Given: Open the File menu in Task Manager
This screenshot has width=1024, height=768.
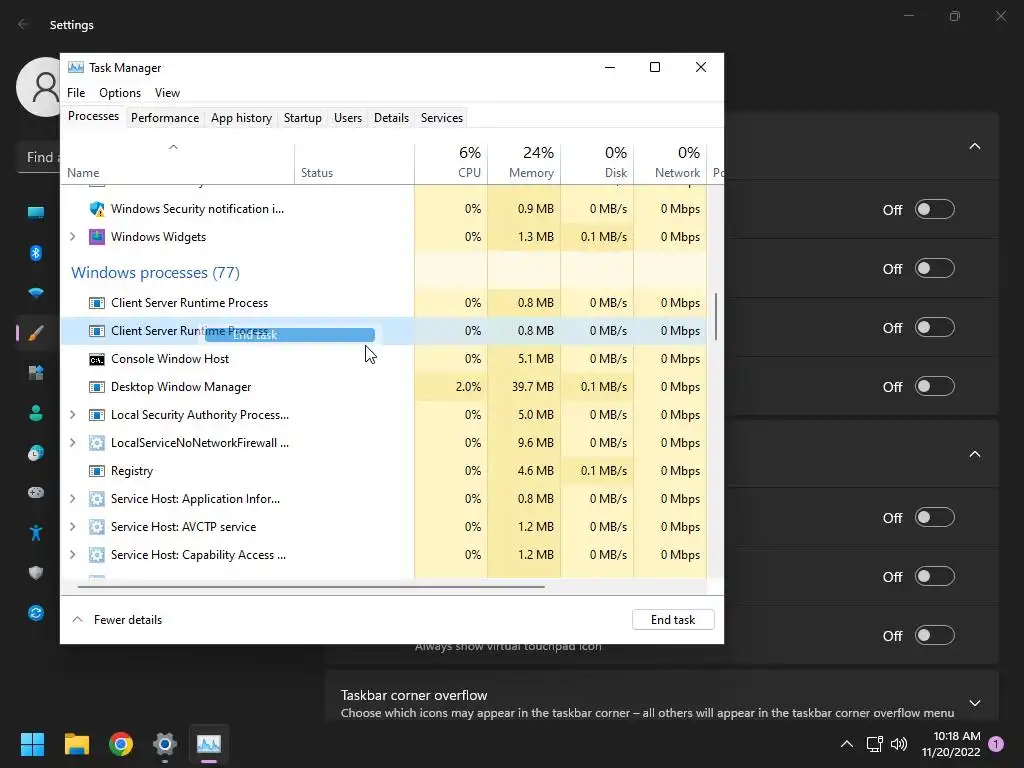Looking at the screenshot, I should (76, 93).
